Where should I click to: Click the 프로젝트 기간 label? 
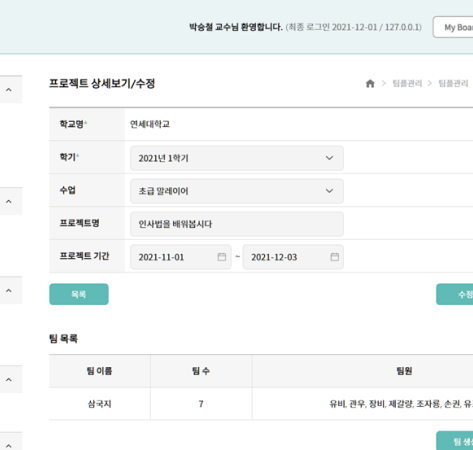pos(84,256)
